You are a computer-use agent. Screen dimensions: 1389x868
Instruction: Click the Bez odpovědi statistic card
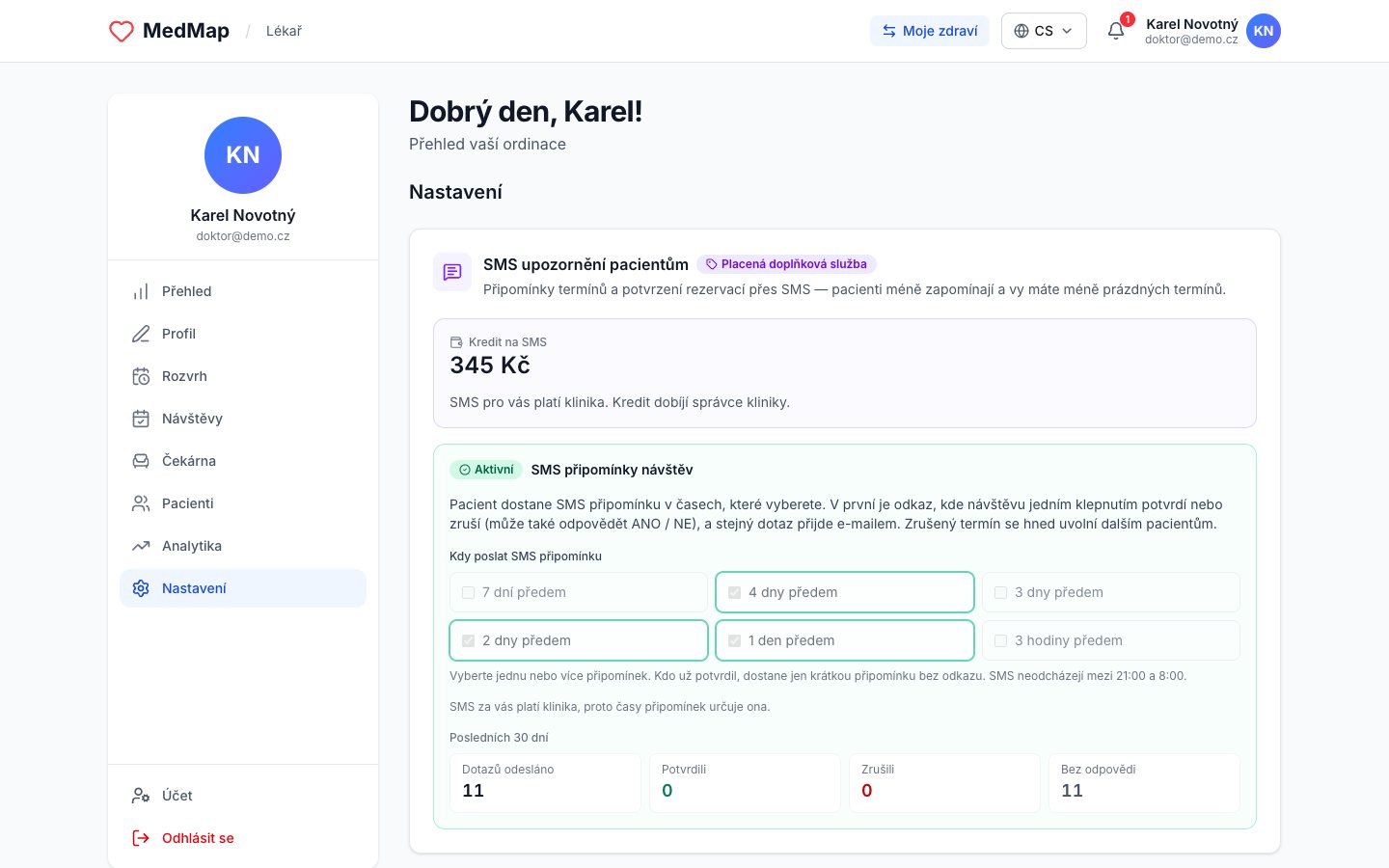(x=1144, y=783)
